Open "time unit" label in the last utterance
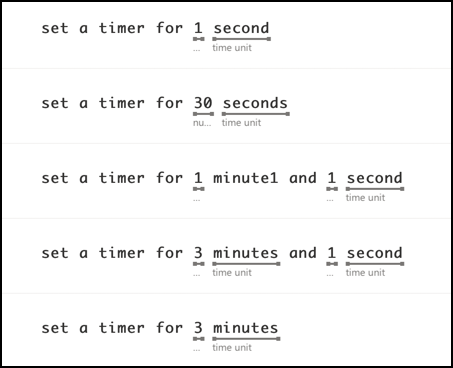 [x=232, y=348]
